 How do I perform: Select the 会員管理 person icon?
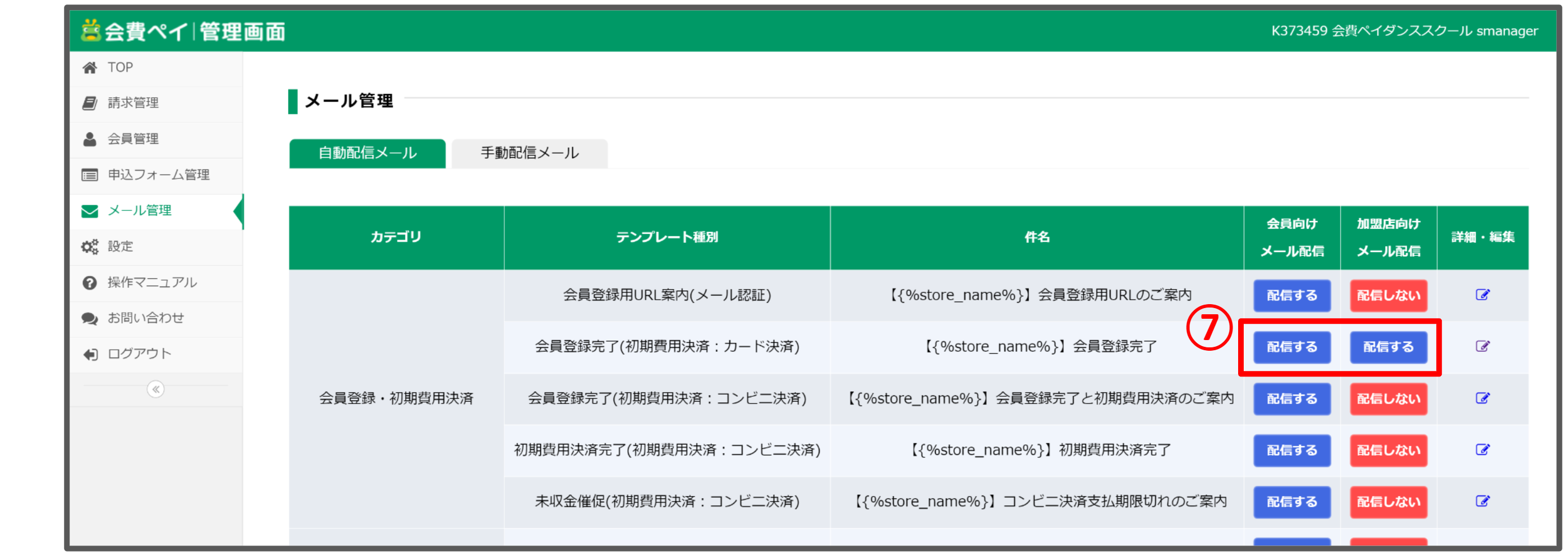click(89, 138)
